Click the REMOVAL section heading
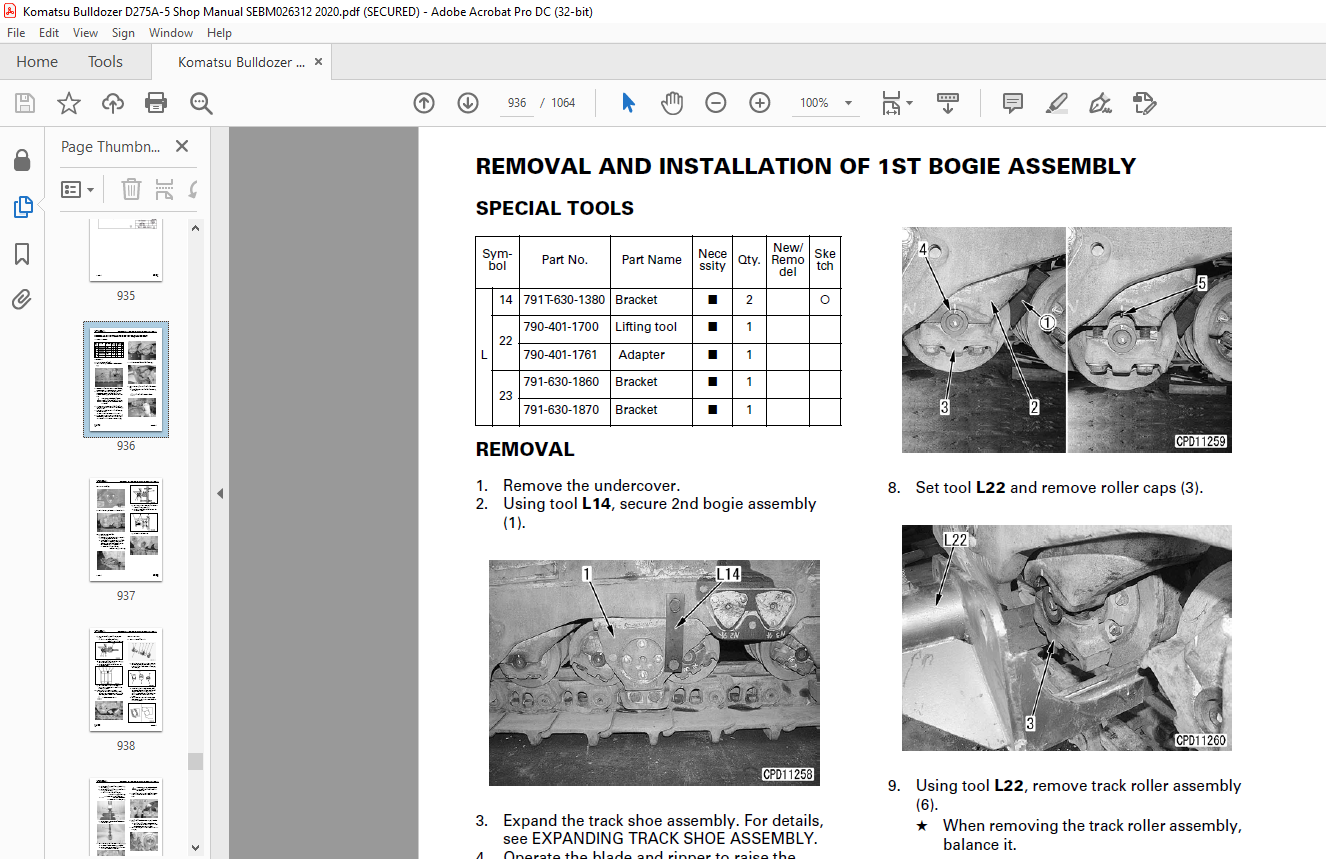The image size is (1326, 859). coord(525,450)
